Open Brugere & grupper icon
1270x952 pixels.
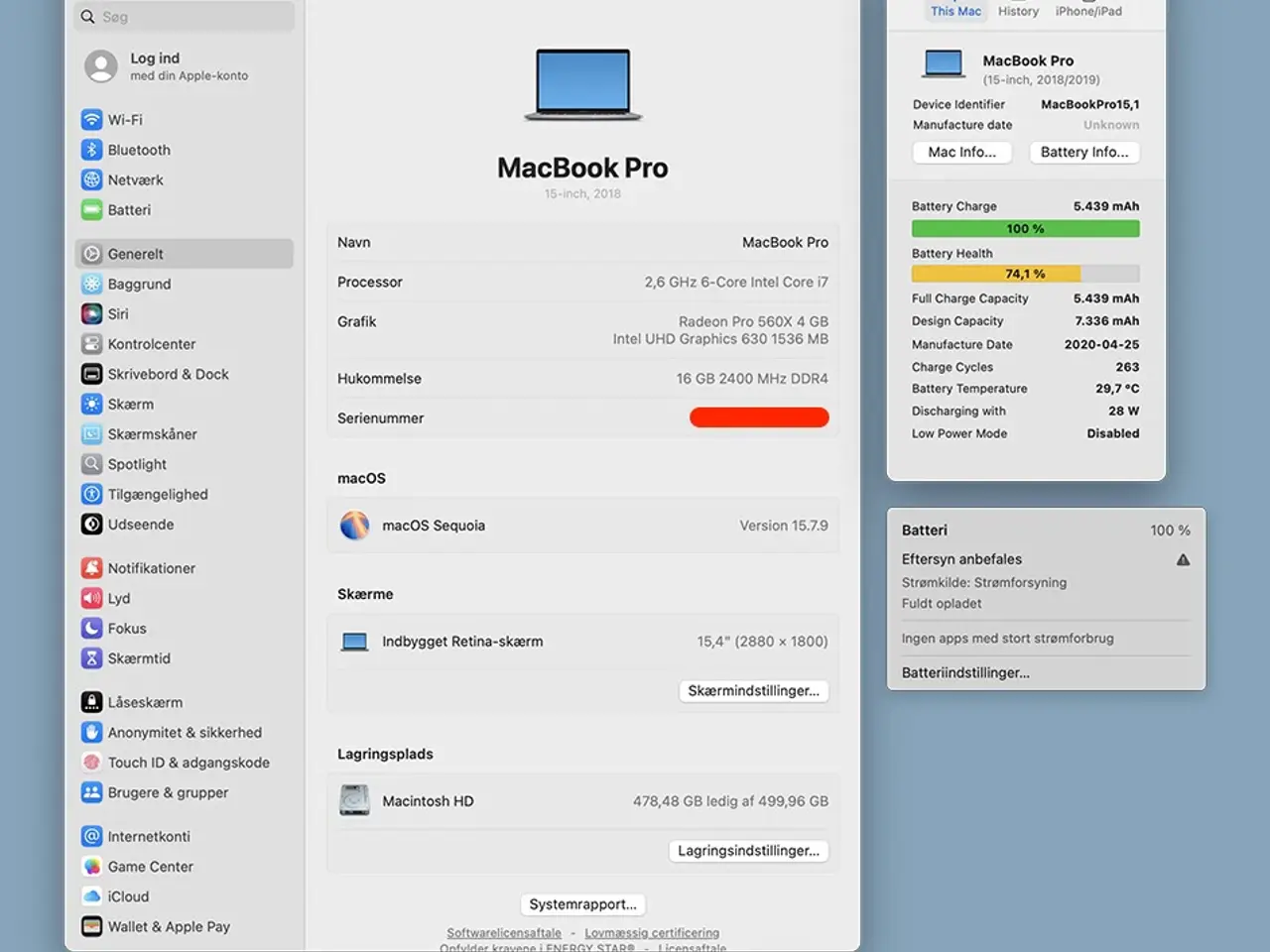tap(91, 792)
